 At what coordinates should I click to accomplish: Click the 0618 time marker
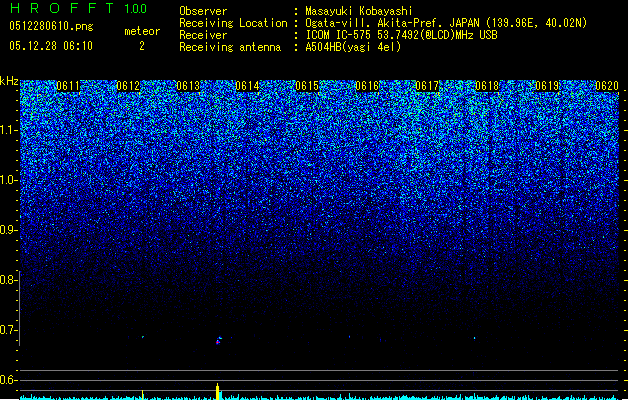click(487, 86)
